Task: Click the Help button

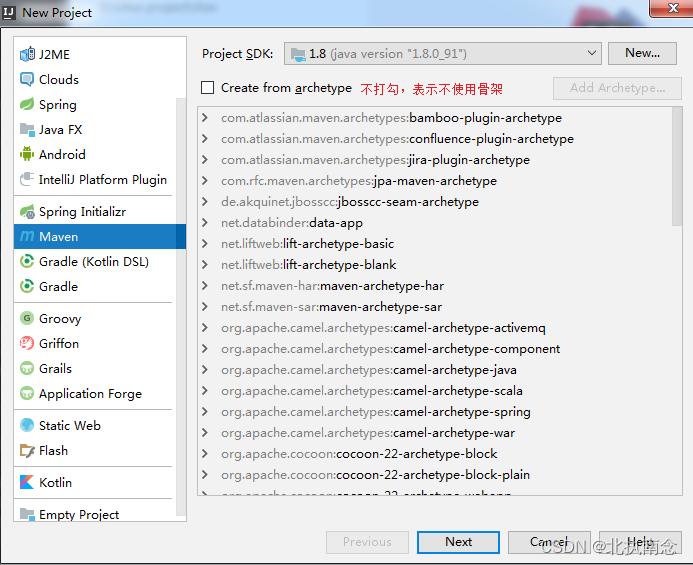Action: 640,542
